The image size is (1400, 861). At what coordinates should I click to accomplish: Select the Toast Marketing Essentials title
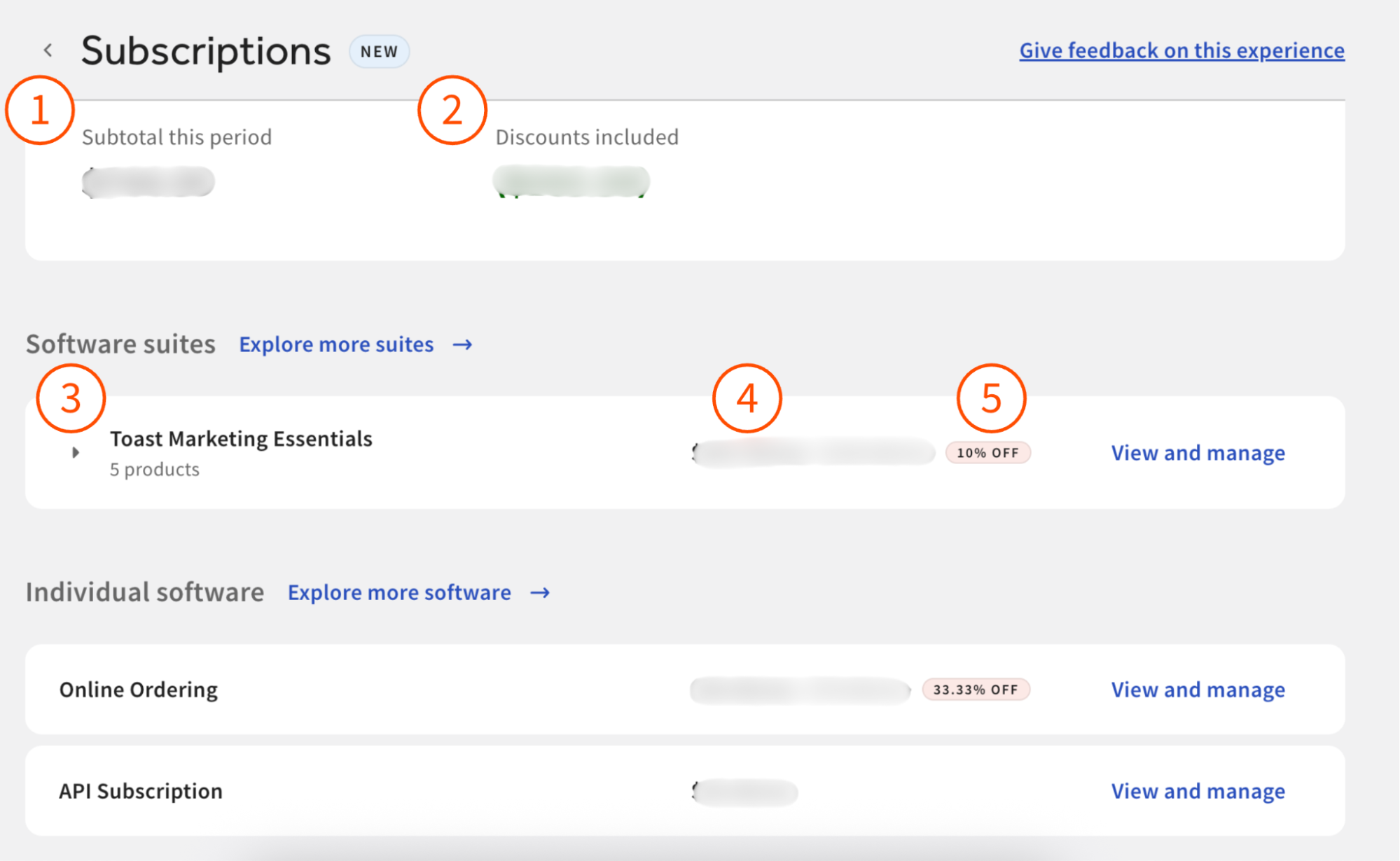point(241,439)
